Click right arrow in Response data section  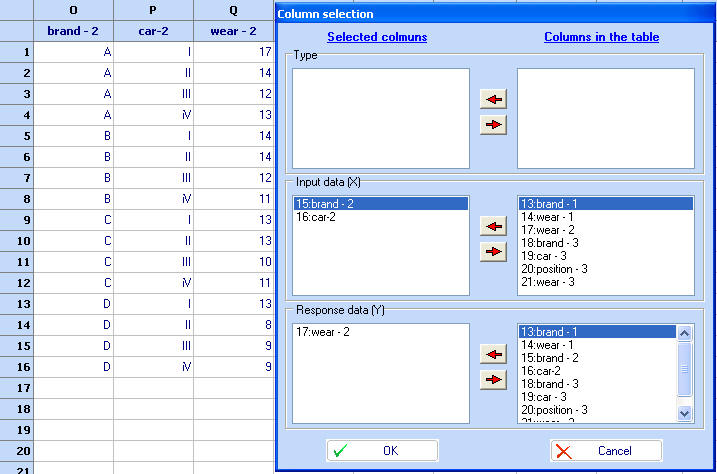(493, 380)
